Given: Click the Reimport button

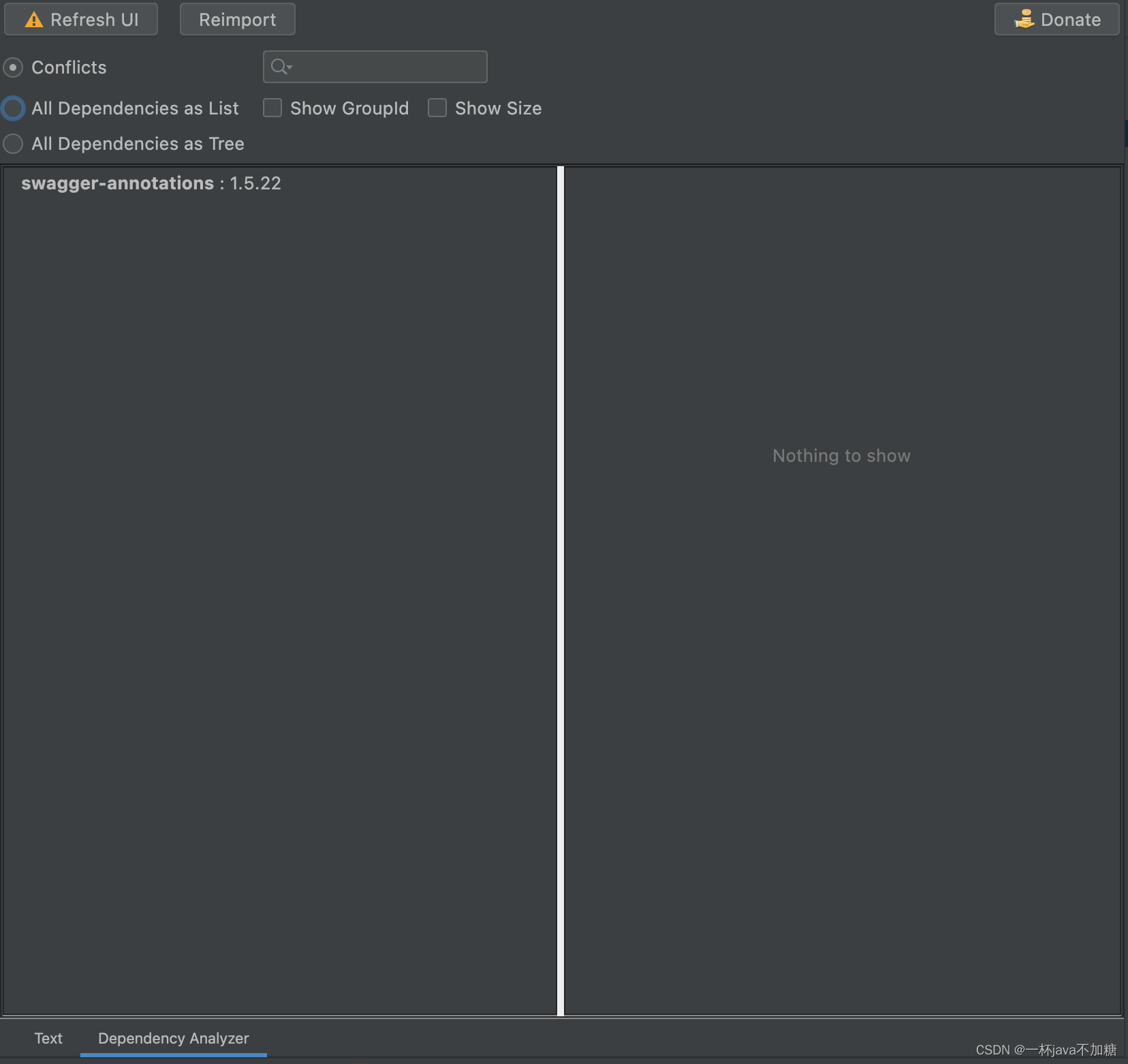Looking at the screenshot, I should pos(237,19).
